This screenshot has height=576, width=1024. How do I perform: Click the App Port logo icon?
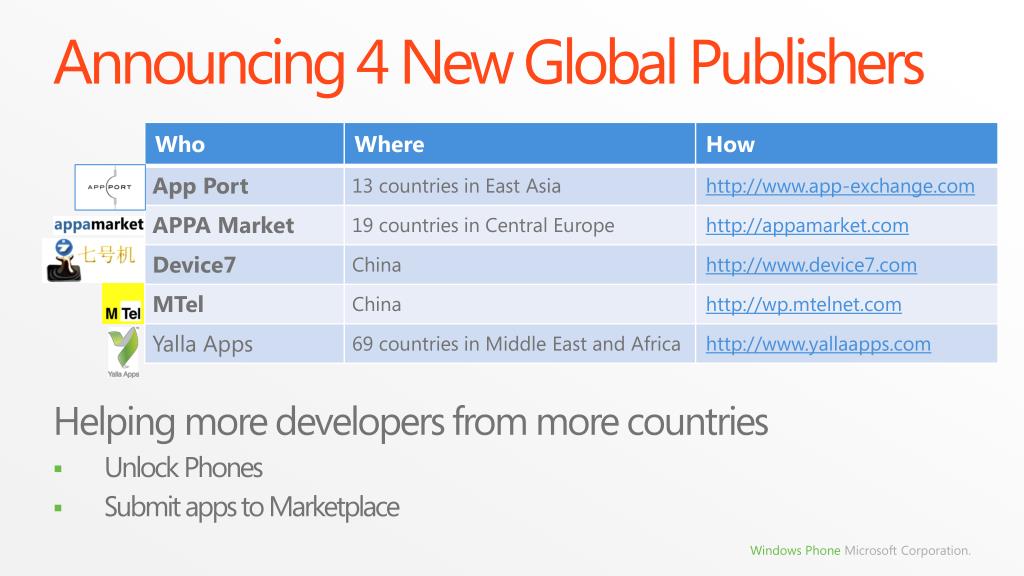coord(110,187)
